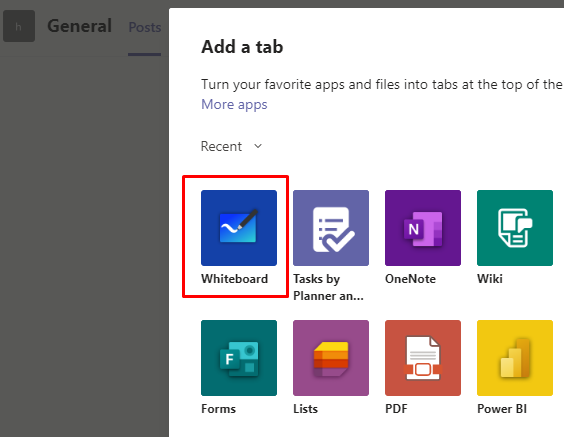Viewport: 564px width, 437px height.
Task: Add Tasks by Planner tab
Action: [x=331, y=228]
